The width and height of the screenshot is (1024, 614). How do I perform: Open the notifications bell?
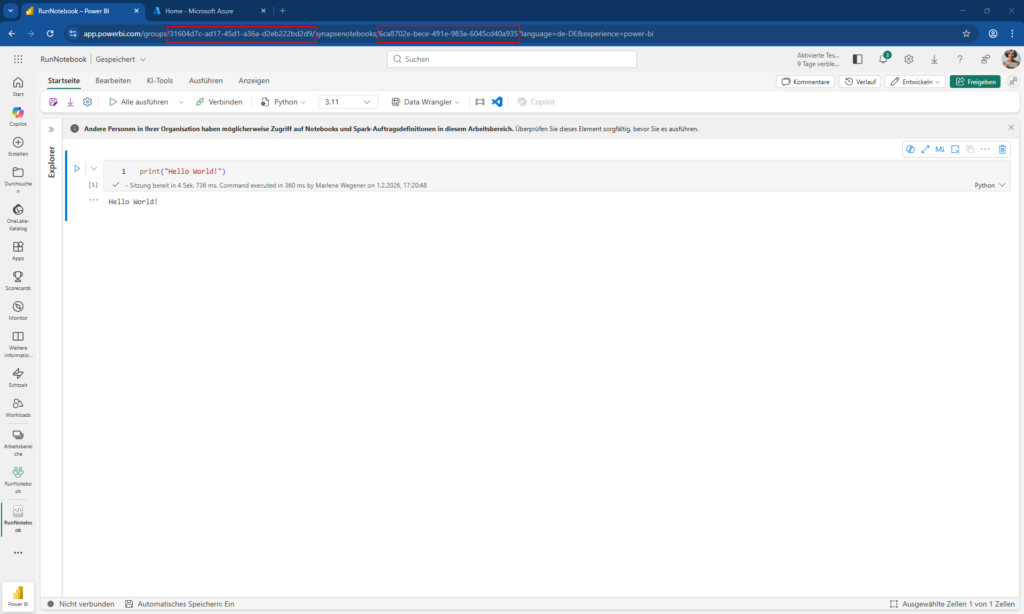pos(881,59)
